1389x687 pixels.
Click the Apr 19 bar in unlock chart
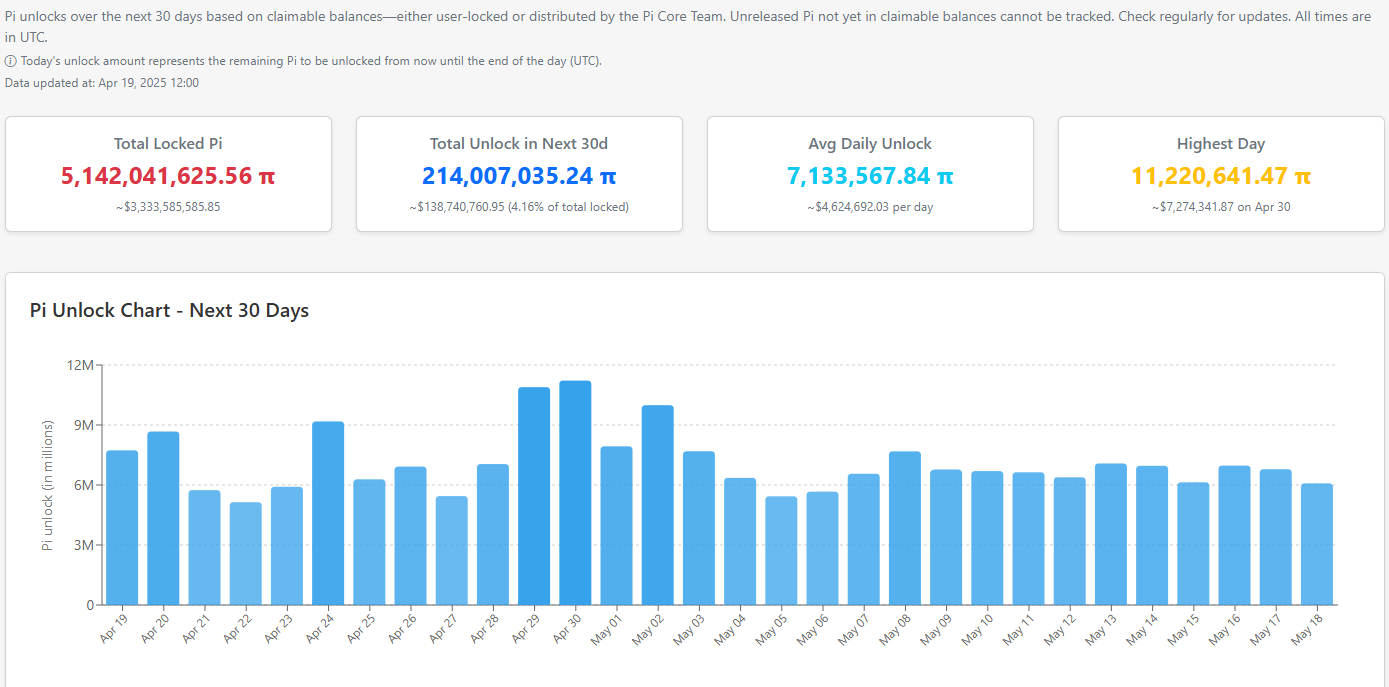(x=122, y=528)
